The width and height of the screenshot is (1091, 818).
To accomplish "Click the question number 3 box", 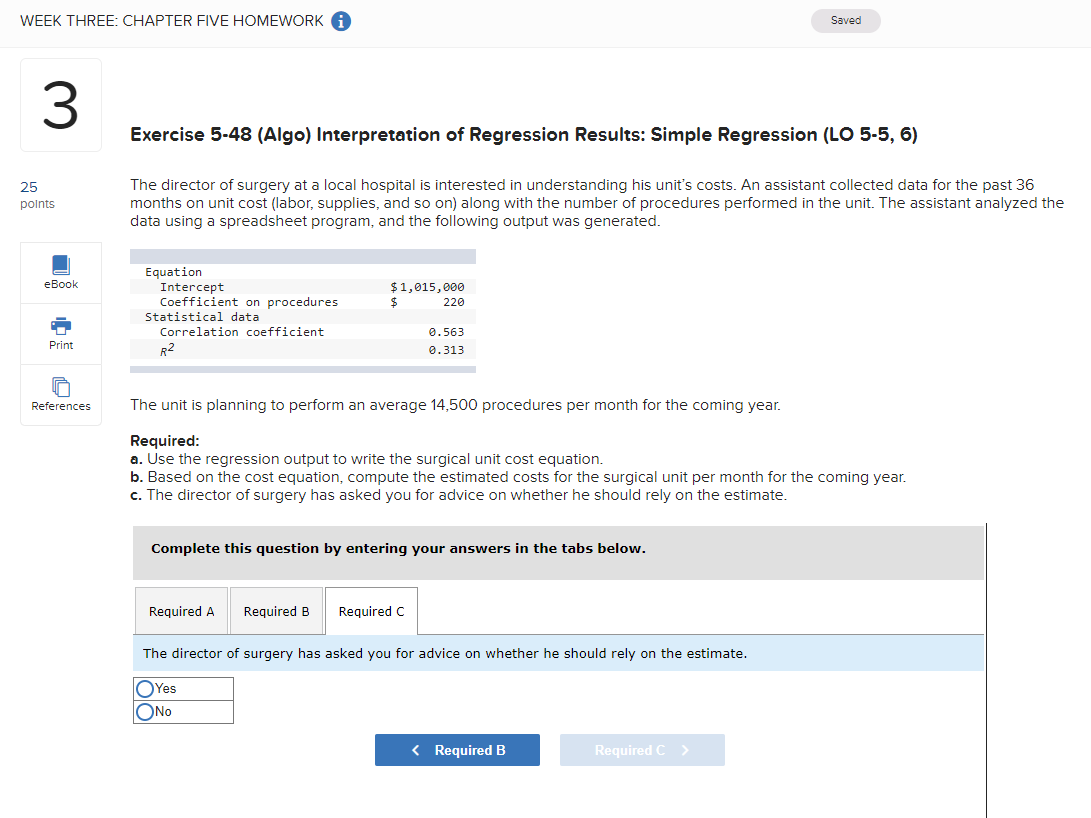I will click(x=61, y=105).
